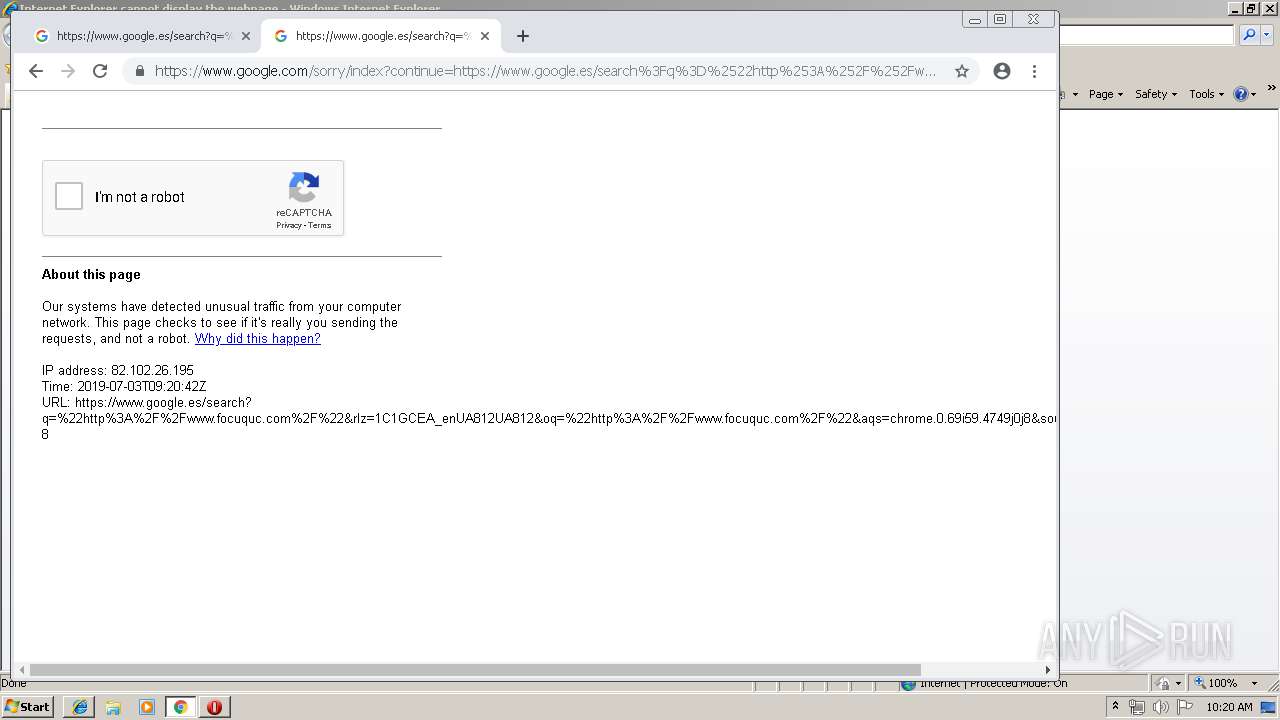Click the horizontal scrollbar thumb in Chrome

(475, 670)
